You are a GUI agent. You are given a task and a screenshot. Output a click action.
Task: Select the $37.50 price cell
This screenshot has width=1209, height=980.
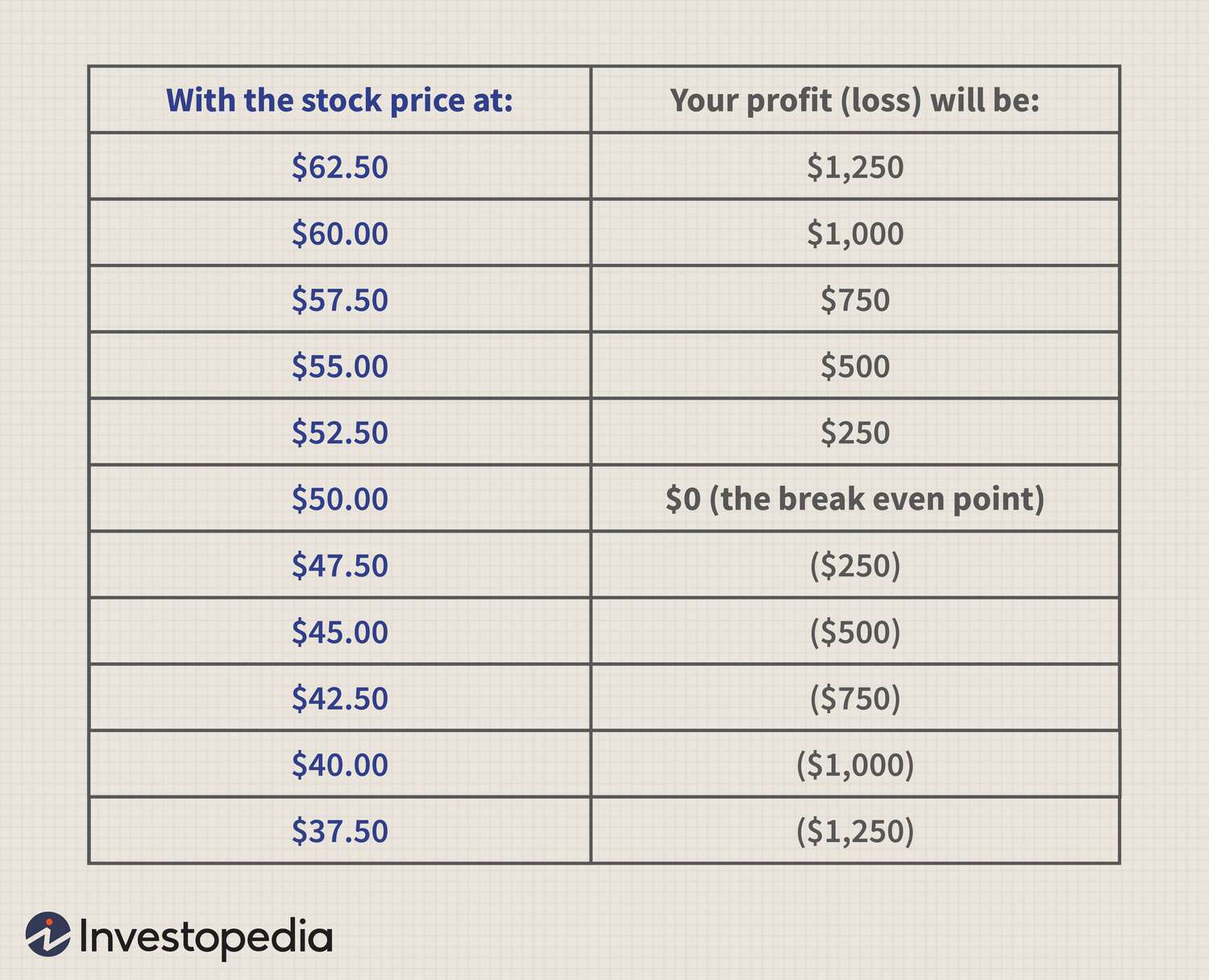coord(339,830)
